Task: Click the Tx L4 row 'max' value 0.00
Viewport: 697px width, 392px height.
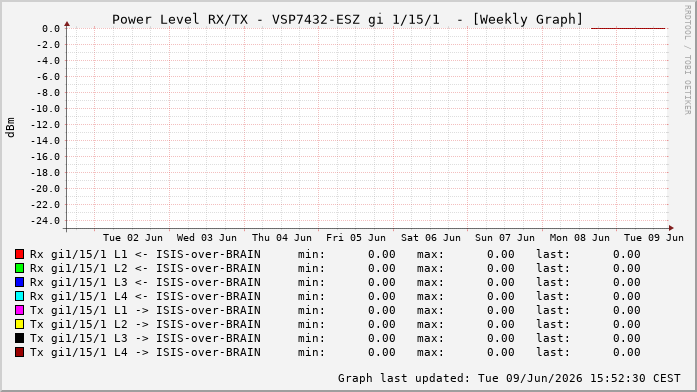Action: pyautogui.click(x=501, y=352)
